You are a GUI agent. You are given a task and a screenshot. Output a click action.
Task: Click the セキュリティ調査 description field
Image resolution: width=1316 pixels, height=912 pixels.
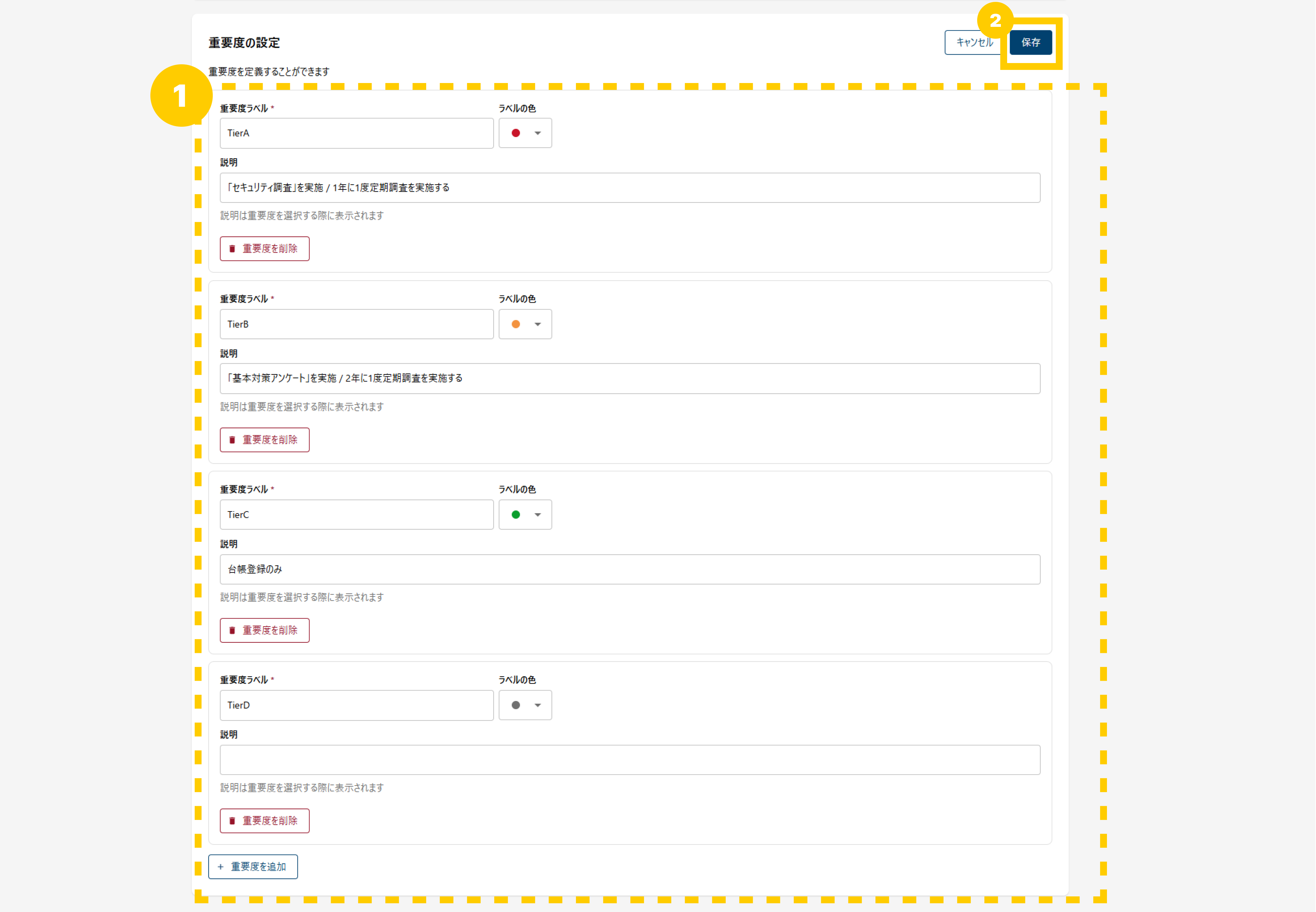coord(630,188)
